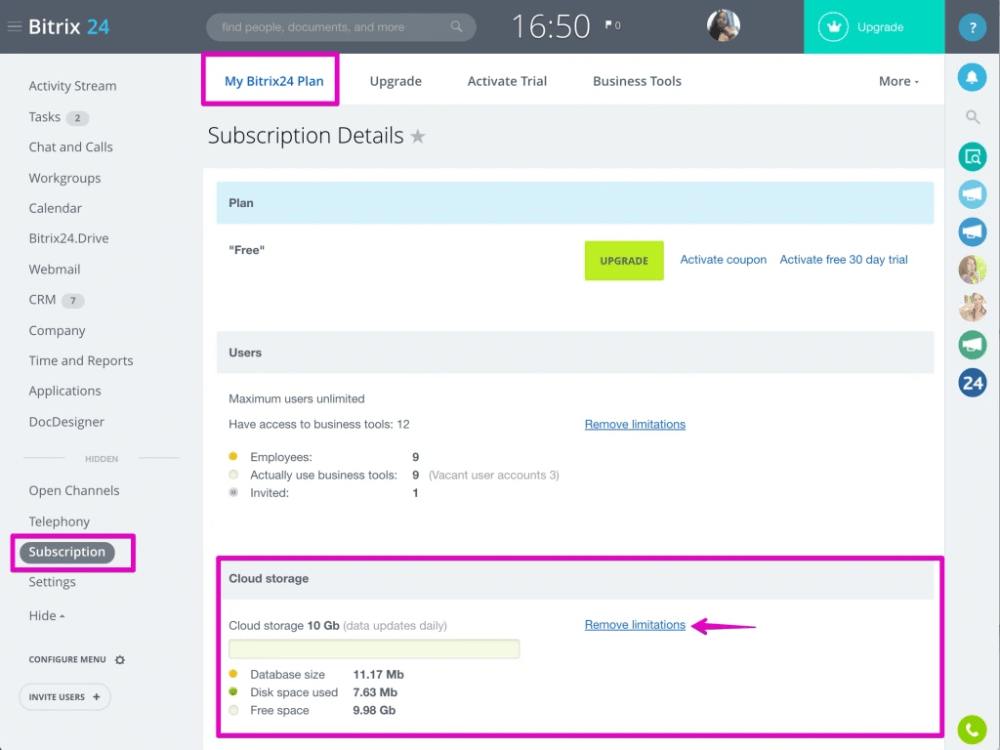
Task: Click the cloud storage usage bar
Action: (374, 648)
